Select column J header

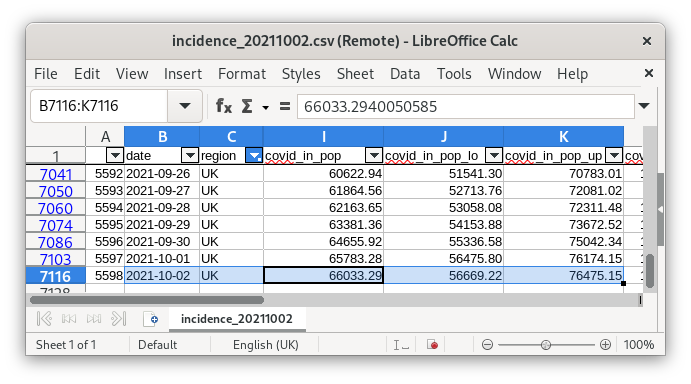[443, 136]
